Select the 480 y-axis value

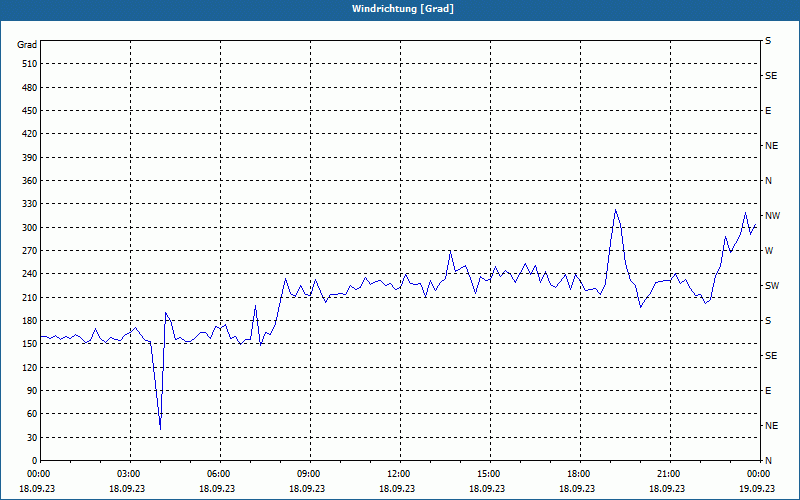[30, 87]
